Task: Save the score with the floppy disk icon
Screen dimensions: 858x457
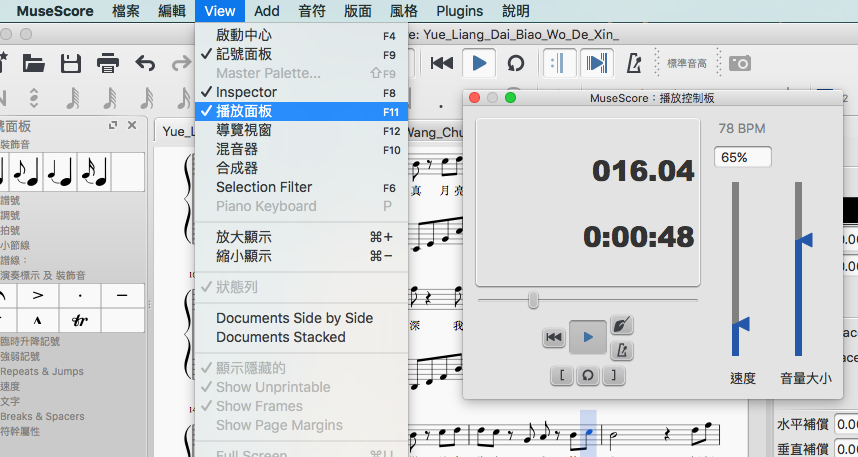Action: 71,63
